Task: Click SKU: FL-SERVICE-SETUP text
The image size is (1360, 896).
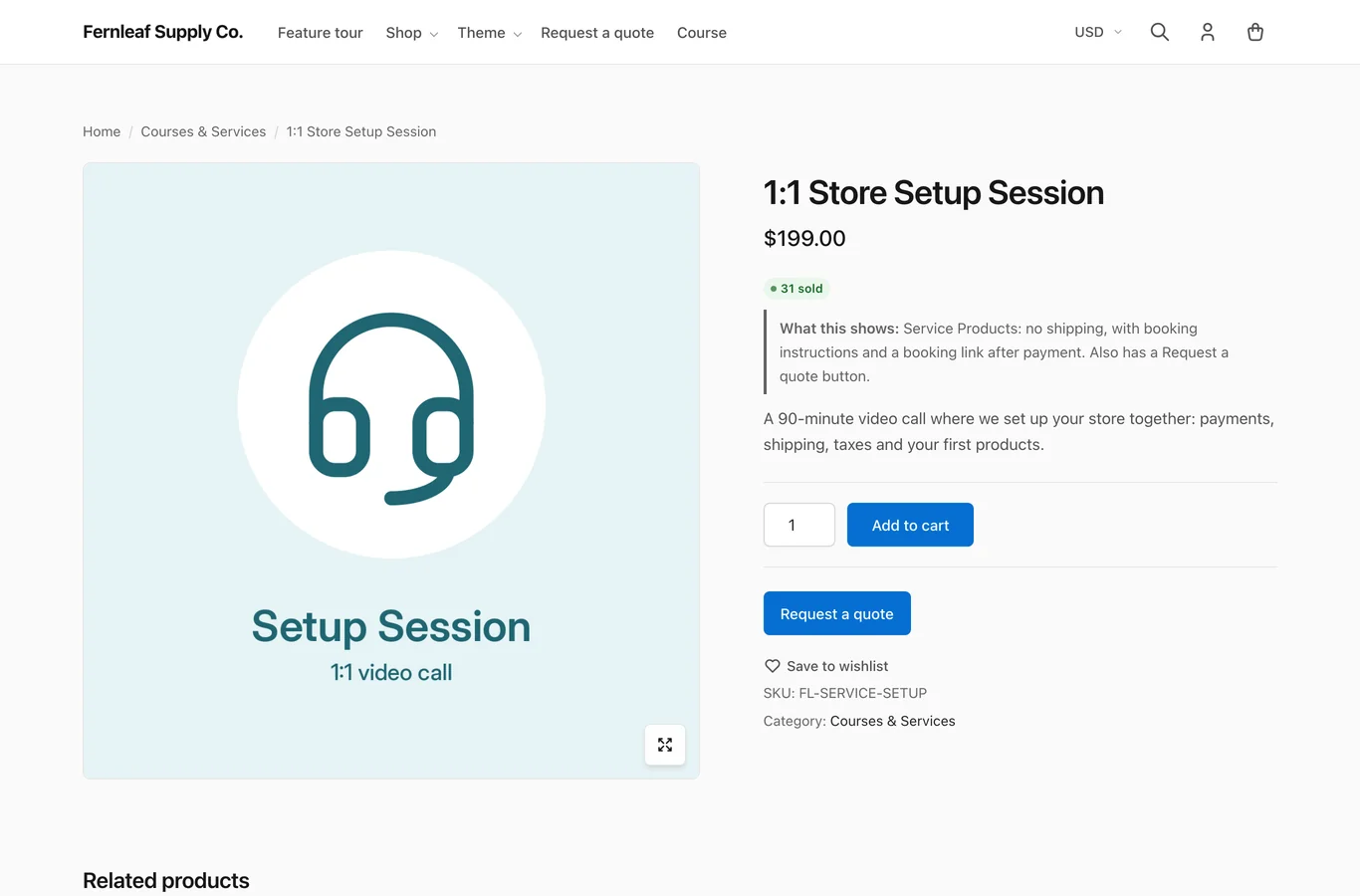Action: coord(845,693)
